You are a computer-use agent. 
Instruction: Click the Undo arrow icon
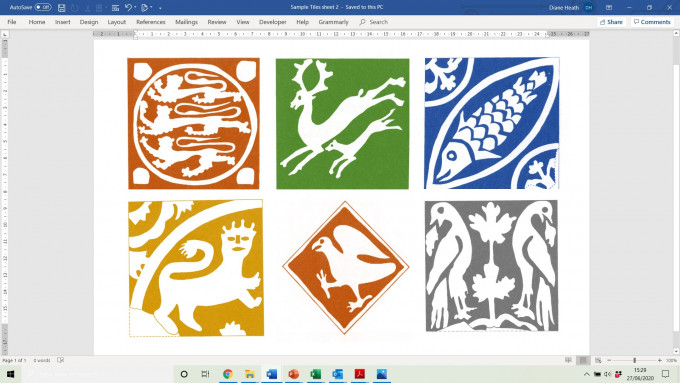coord(128,7)
